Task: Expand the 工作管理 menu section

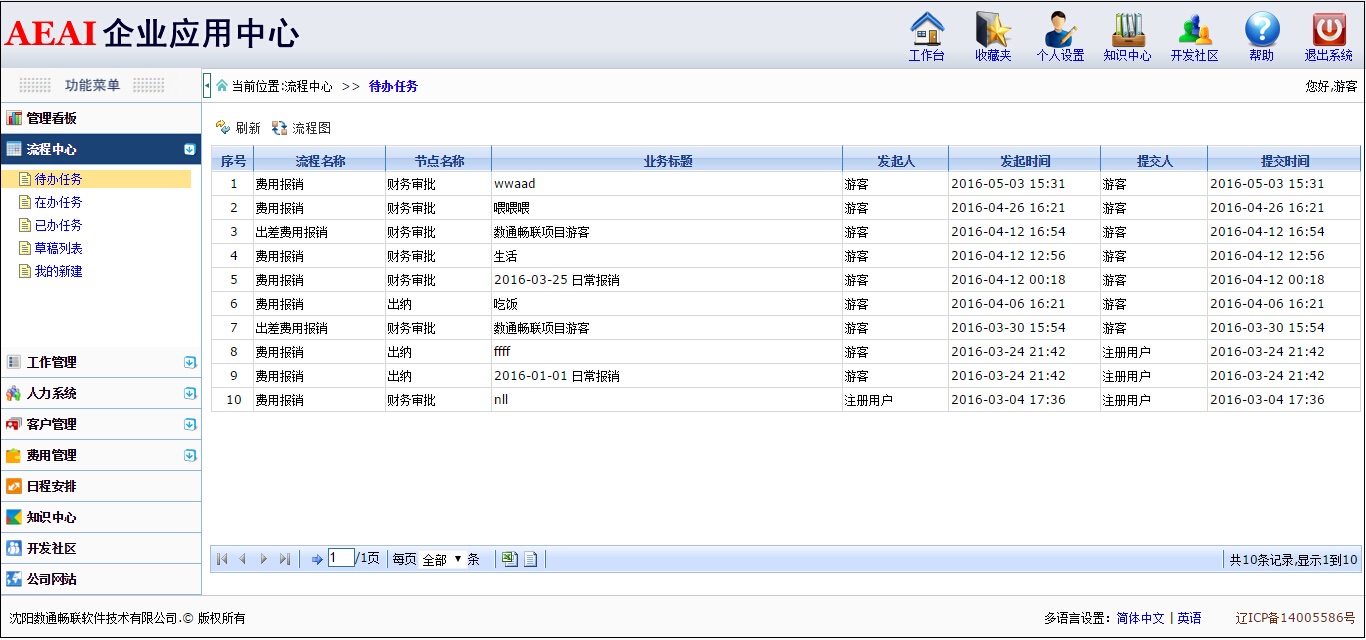Action: pos(190,362)
